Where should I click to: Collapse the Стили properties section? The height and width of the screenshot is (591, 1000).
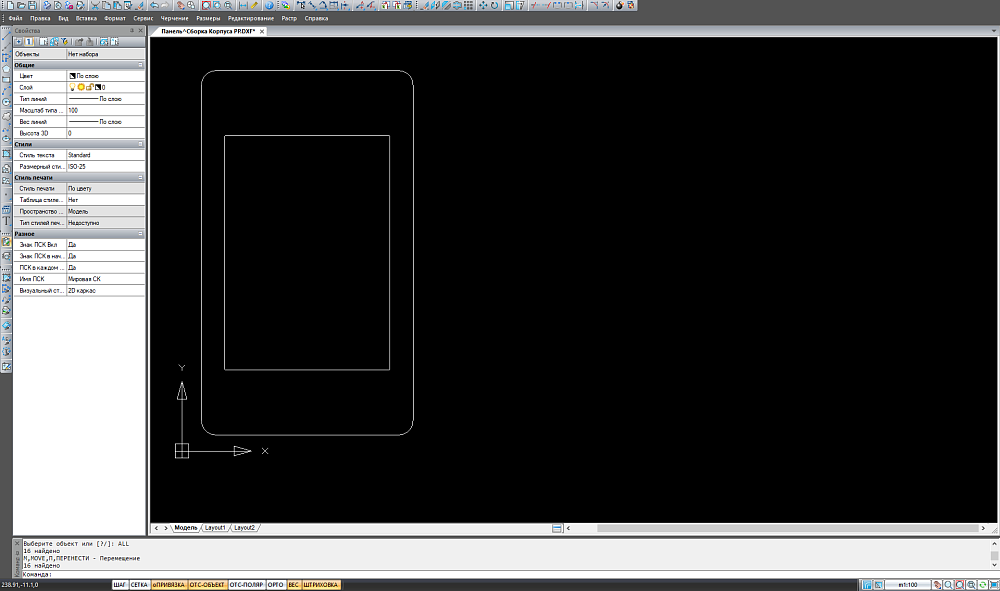click(x=140, y=144)
